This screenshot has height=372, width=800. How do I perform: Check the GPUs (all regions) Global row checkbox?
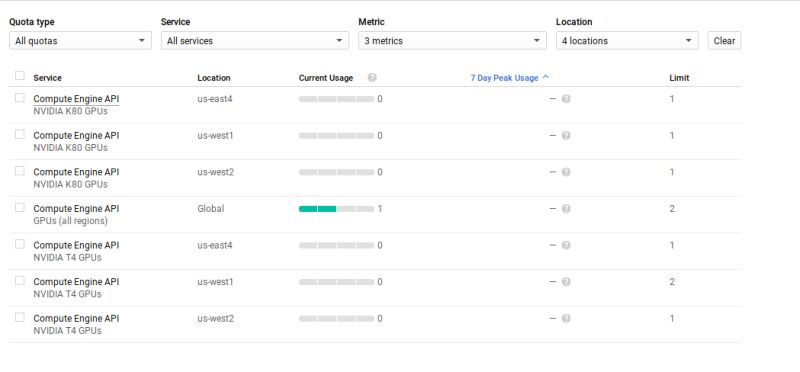coord(19,208)
